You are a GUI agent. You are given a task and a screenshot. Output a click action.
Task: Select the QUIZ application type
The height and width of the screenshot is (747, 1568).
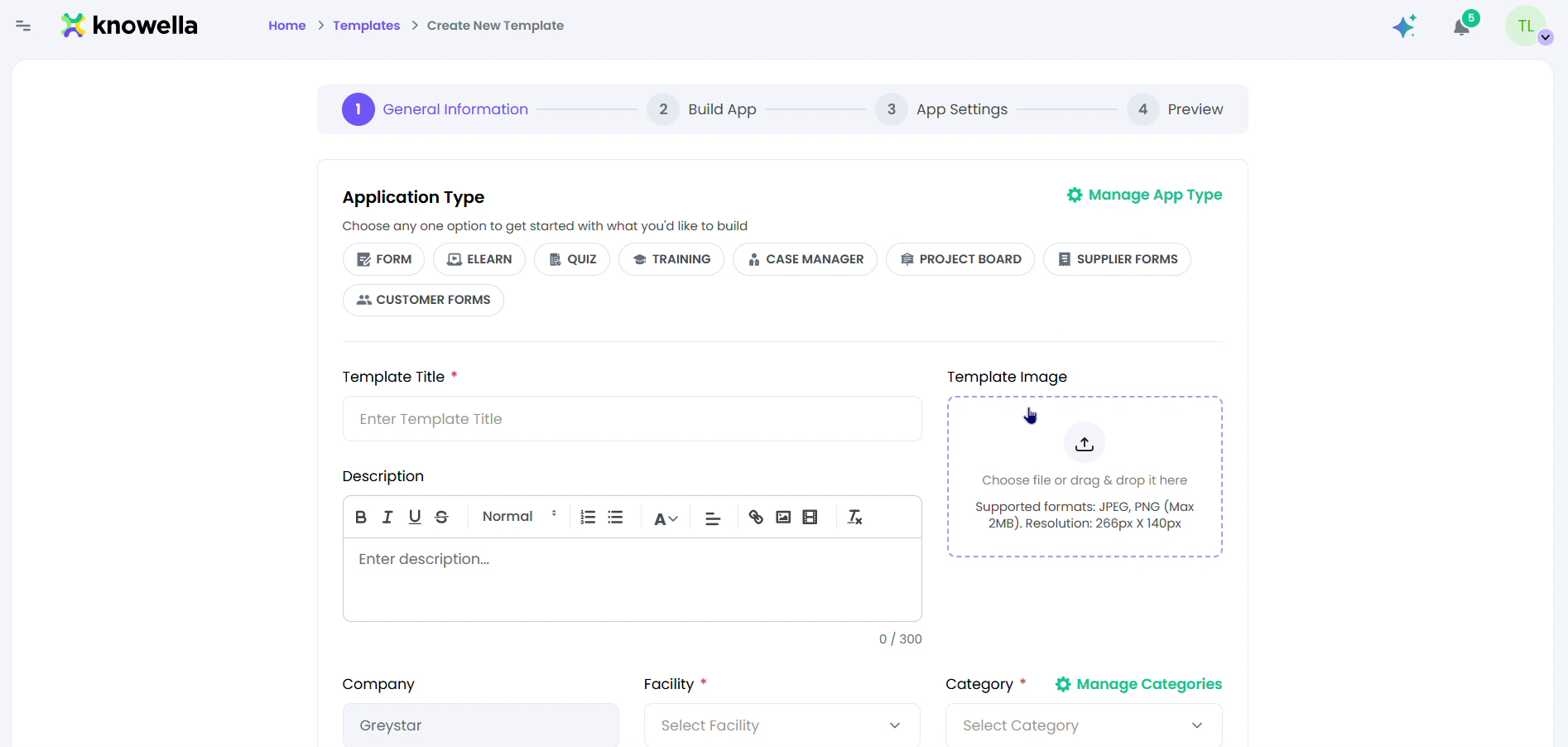pos(572,259)
